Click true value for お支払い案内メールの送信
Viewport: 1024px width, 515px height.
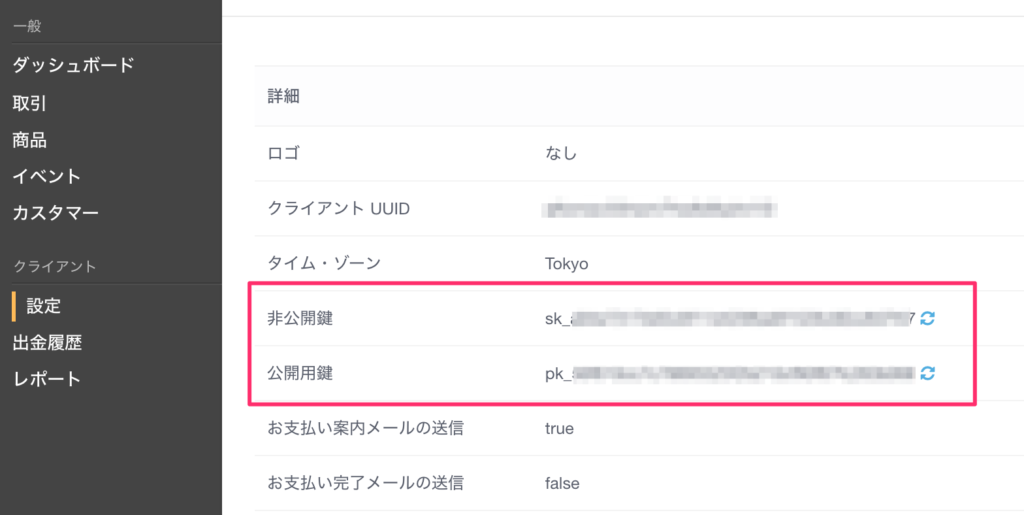559,429
